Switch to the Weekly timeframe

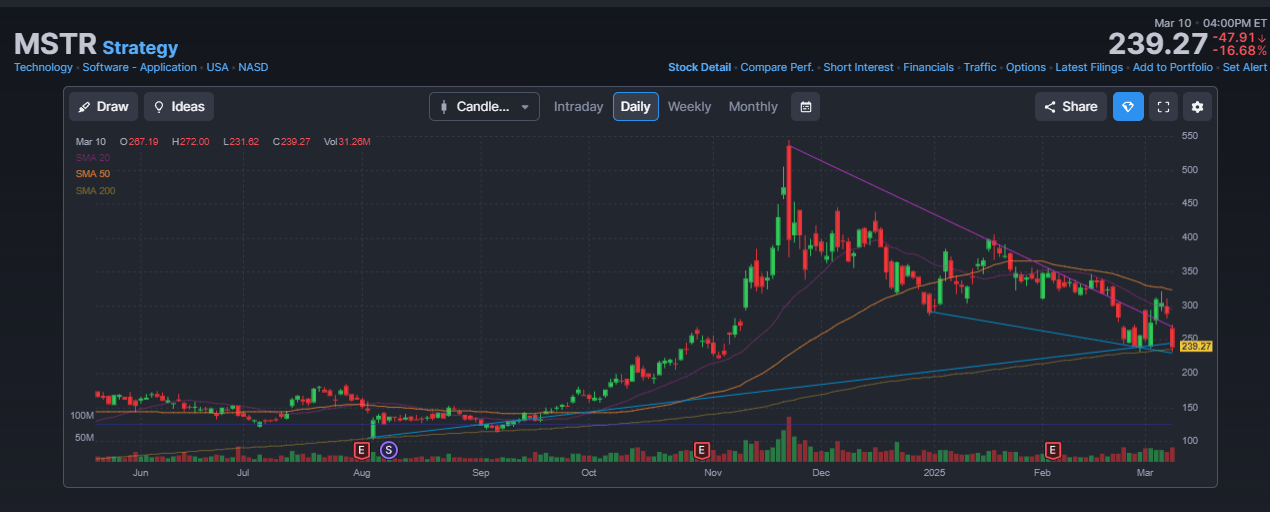689,107
